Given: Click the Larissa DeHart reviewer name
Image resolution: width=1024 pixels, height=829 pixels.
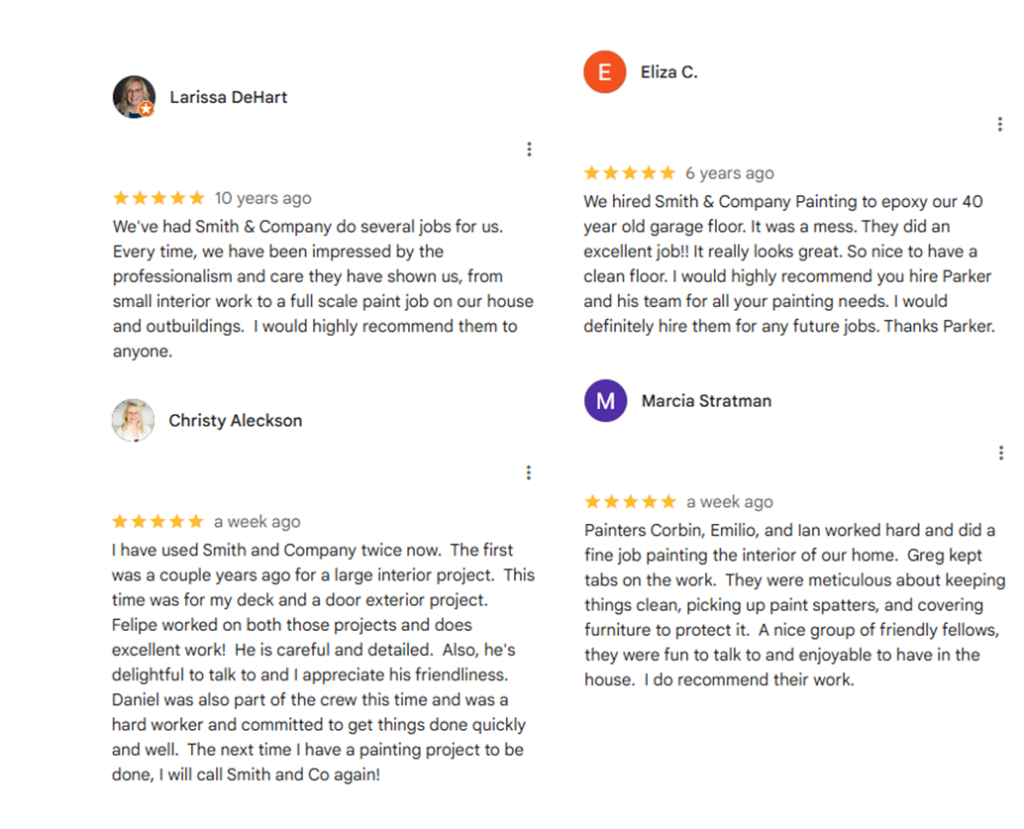Looking at the screenshot, I should [229, 97].
